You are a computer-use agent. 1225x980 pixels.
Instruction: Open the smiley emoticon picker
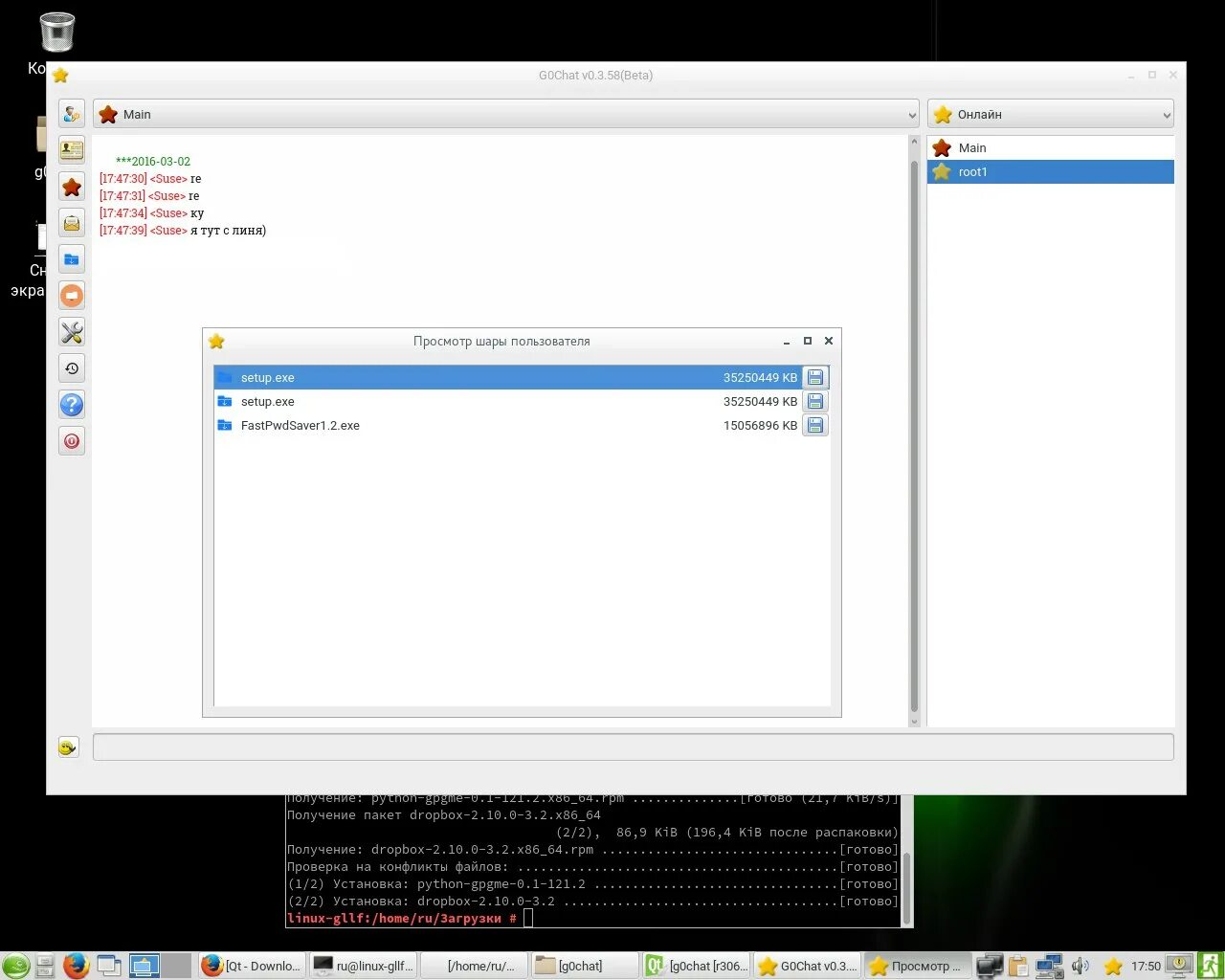click(x=68, y=747)
